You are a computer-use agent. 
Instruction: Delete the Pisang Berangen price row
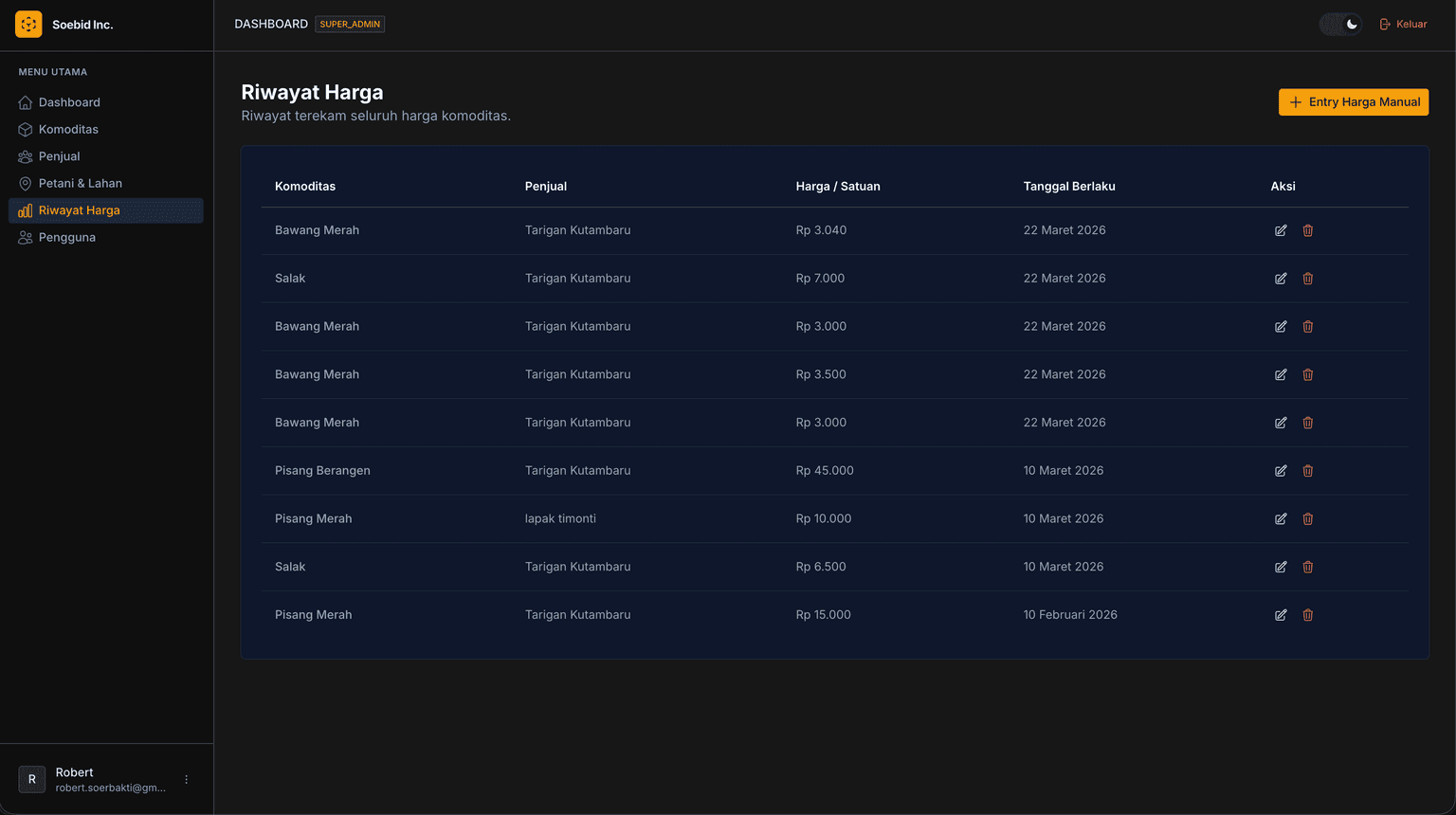1308,471
